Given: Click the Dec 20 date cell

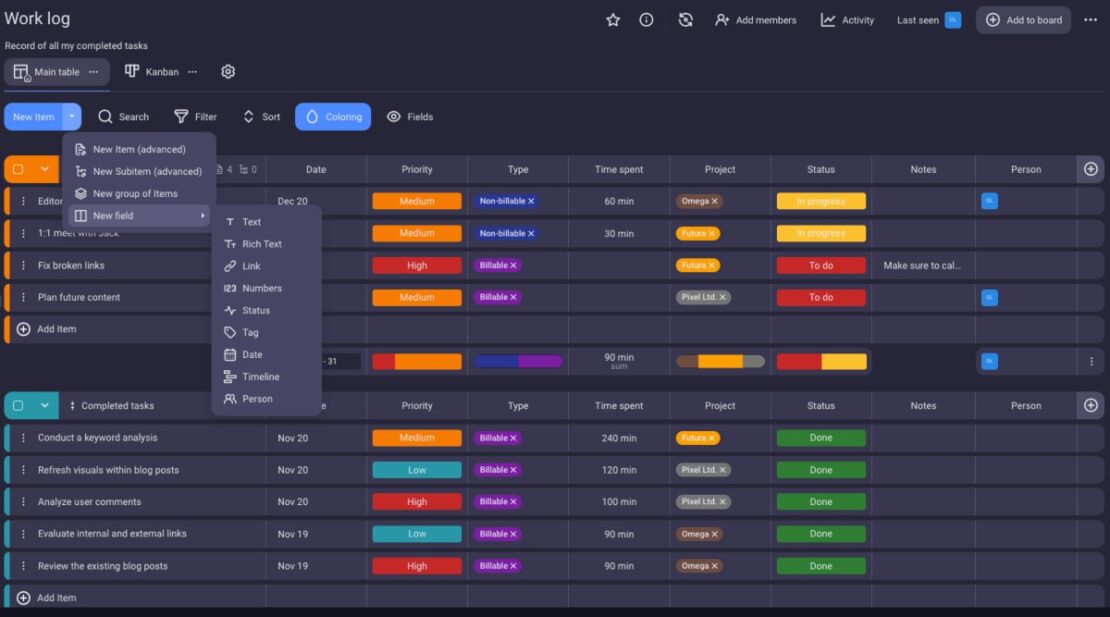Looking at the screenshot, I should pos(292,201).
